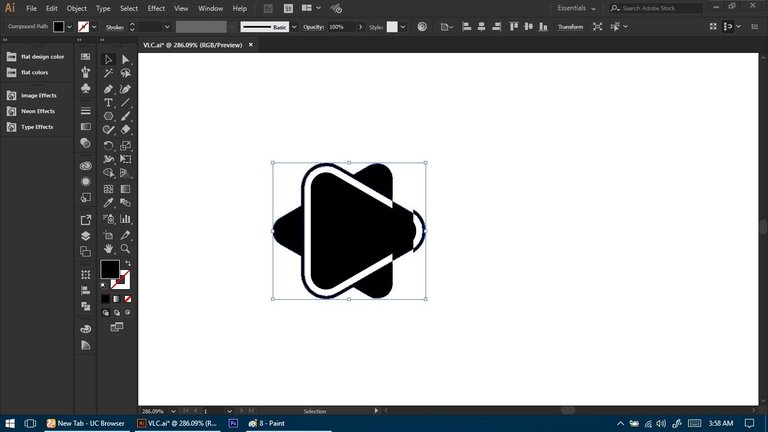Select the Curvature tool
The width and height of the screenshot is (768, 432).
coord(125,89)
